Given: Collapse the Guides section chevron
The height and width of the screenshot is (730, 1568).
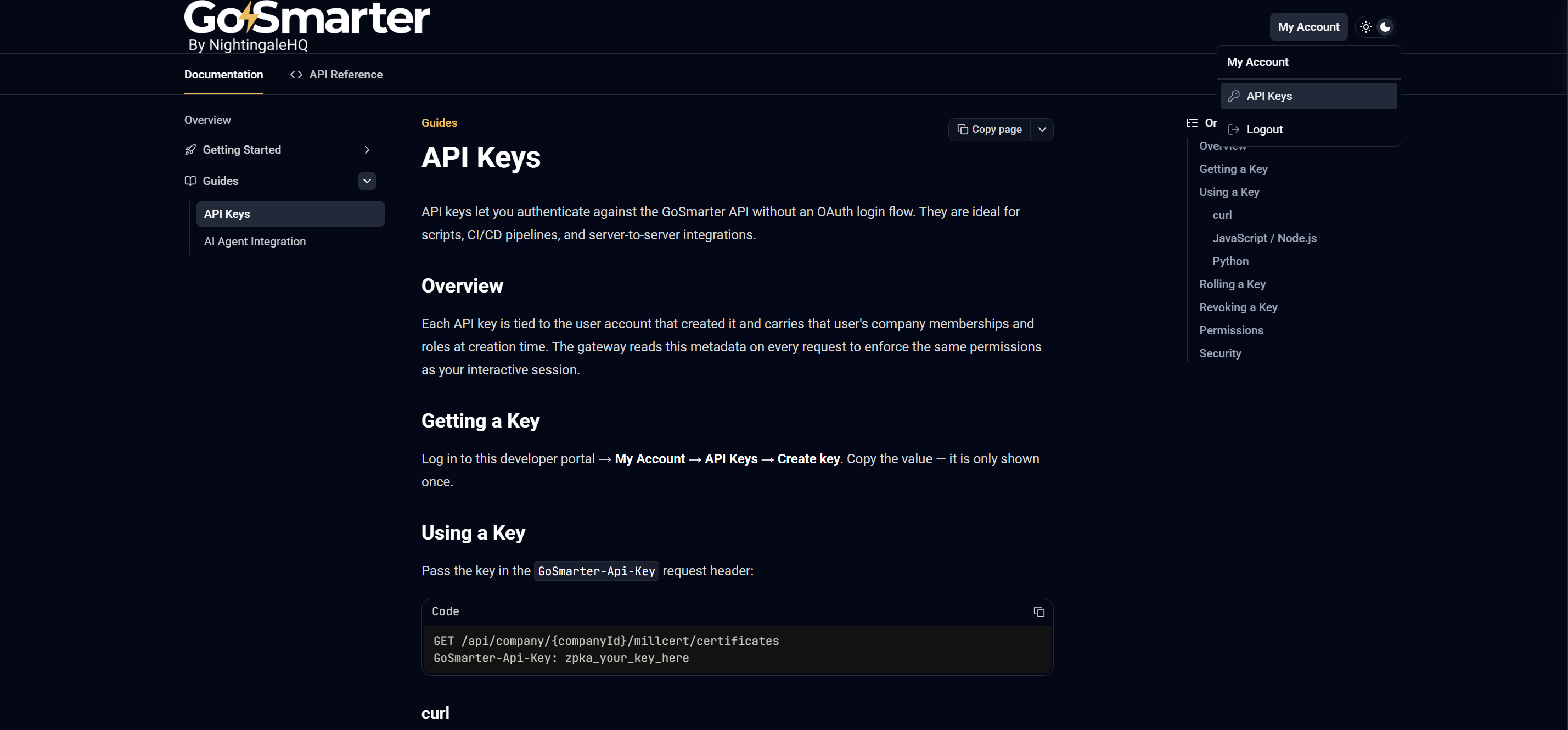Looking at the screenshot, I should (367, 181).
